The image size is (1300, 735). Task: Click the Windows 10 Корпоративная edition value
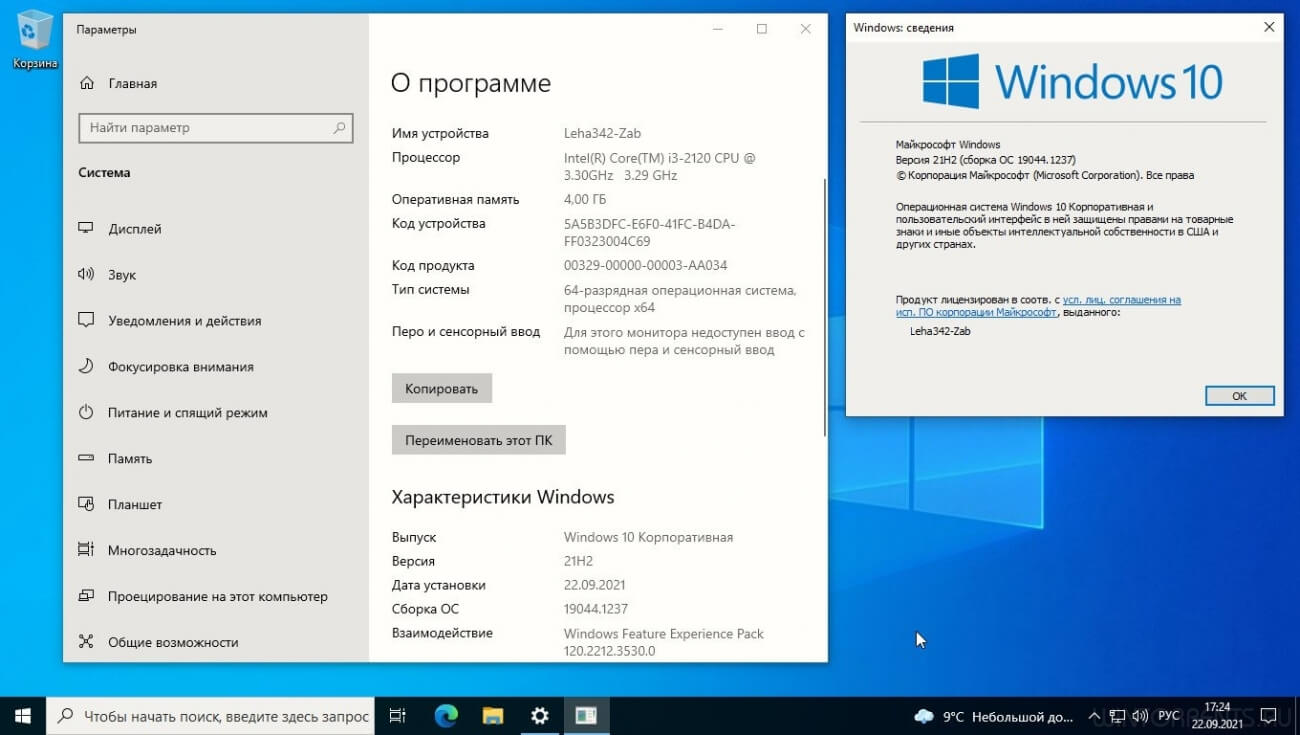[648, 537]
